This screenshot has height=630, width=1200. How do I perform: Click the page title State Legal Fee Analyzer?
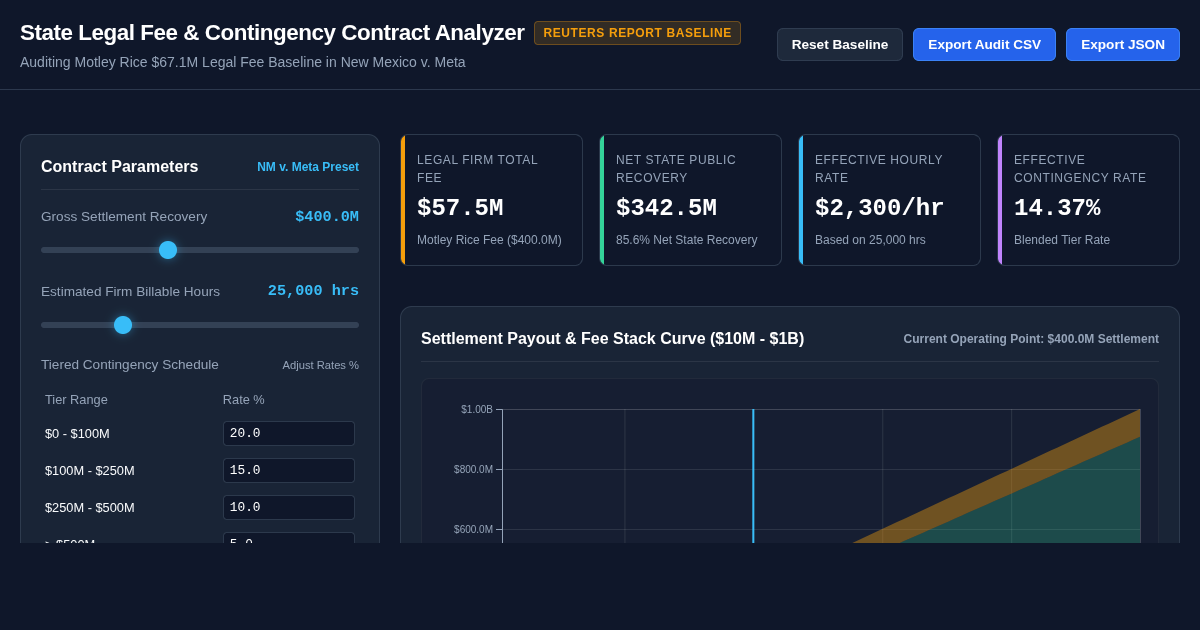pyautogui.click(x=272, y=33)
